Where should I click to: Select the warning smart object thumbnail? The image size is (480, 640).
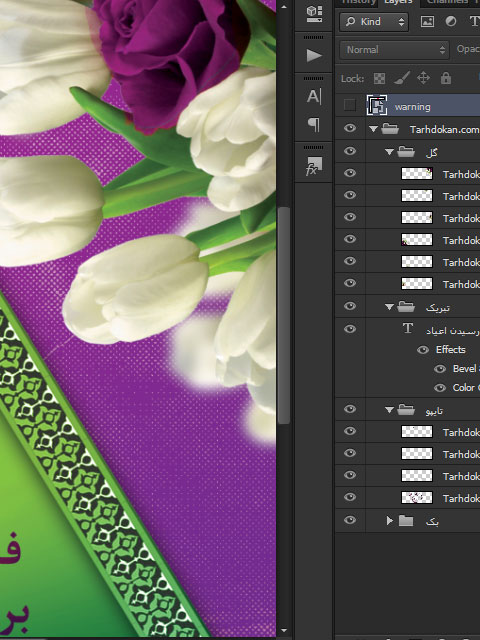[x=377, y=106]
